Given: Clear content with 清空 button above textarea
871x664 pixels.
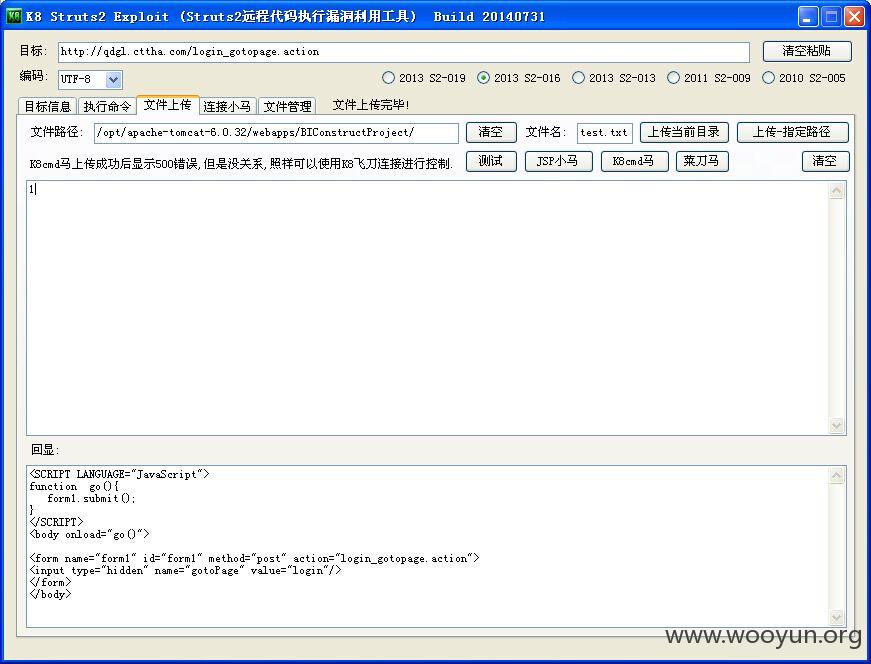Looking at the screenshot, I should (825, 161).
